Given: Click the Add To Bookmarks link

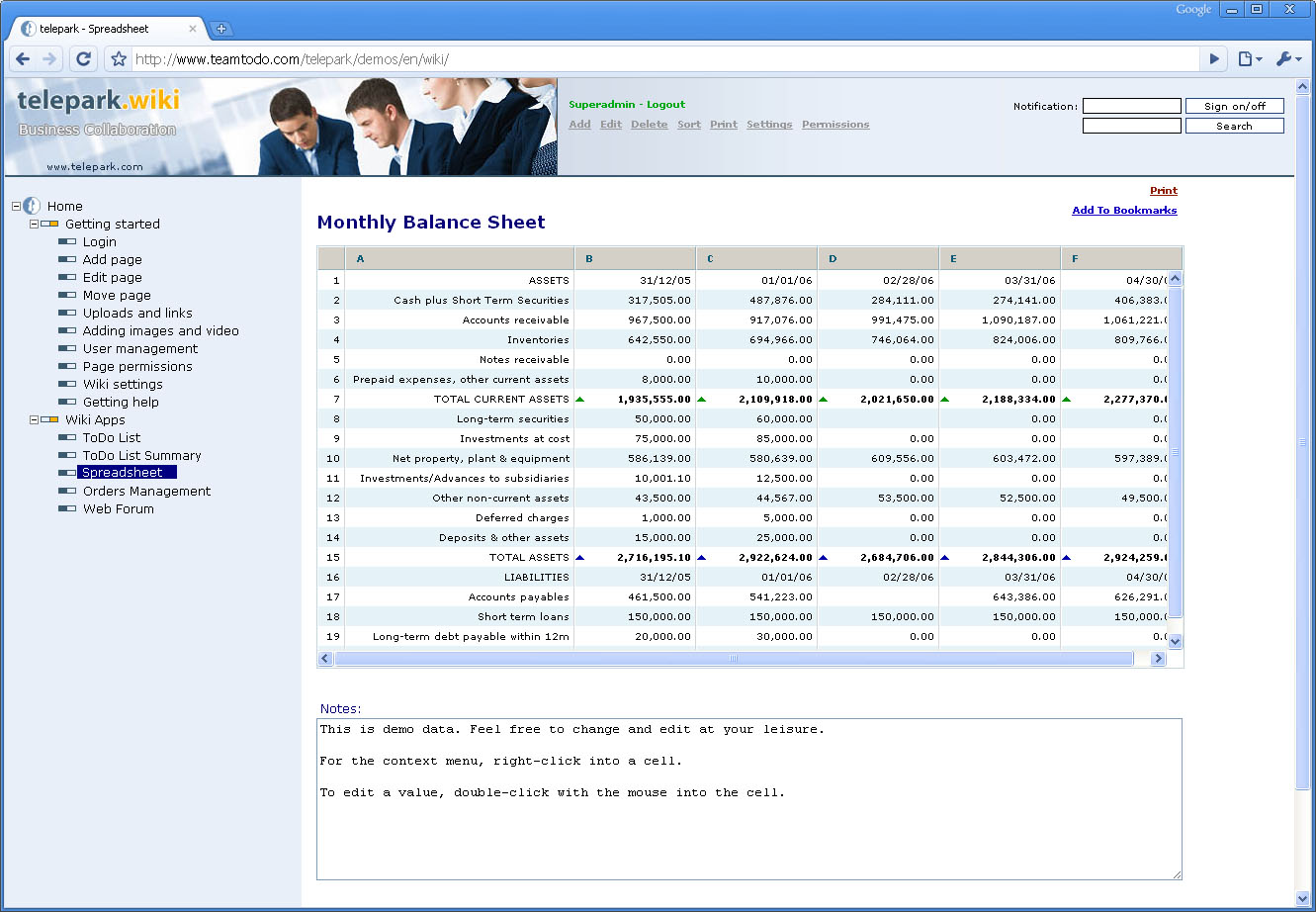Looking at the screenshot, I should click(x=1124, y=211).
